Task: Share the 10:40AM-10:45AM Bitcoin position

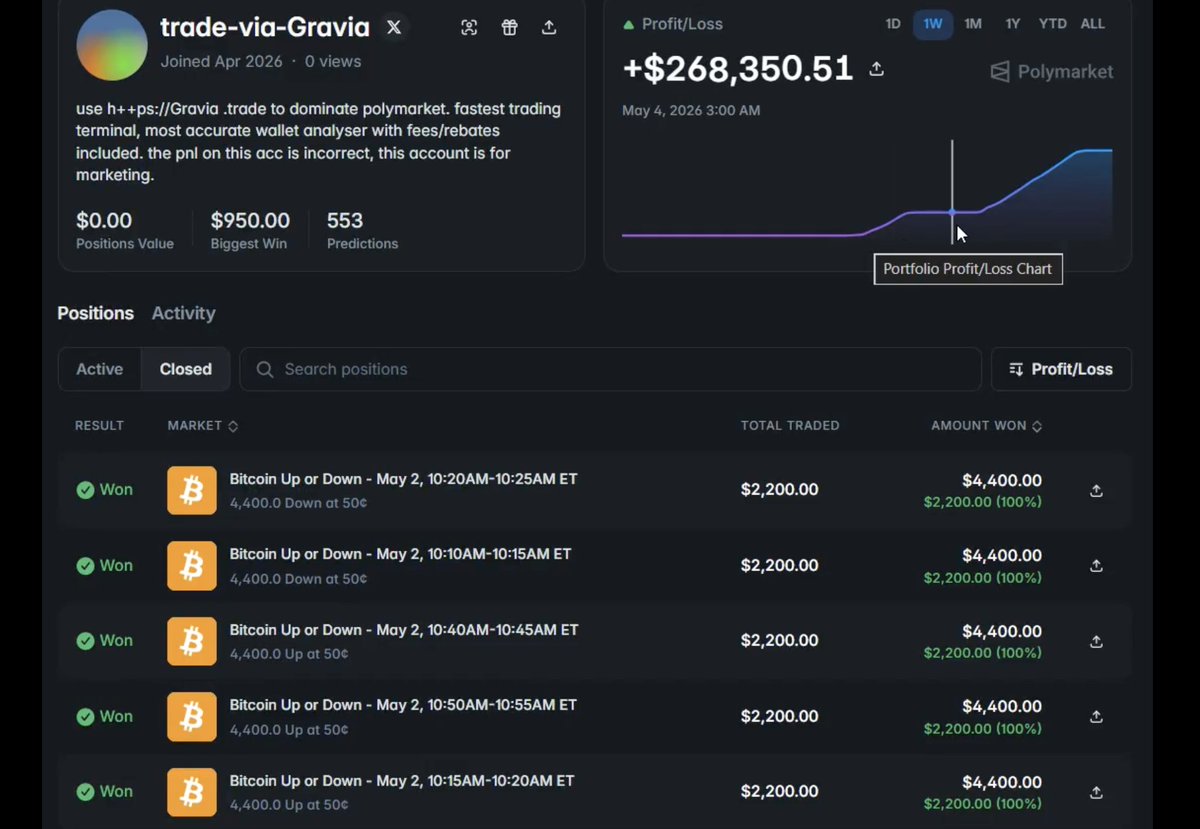Action: [x=1096, y=642]
